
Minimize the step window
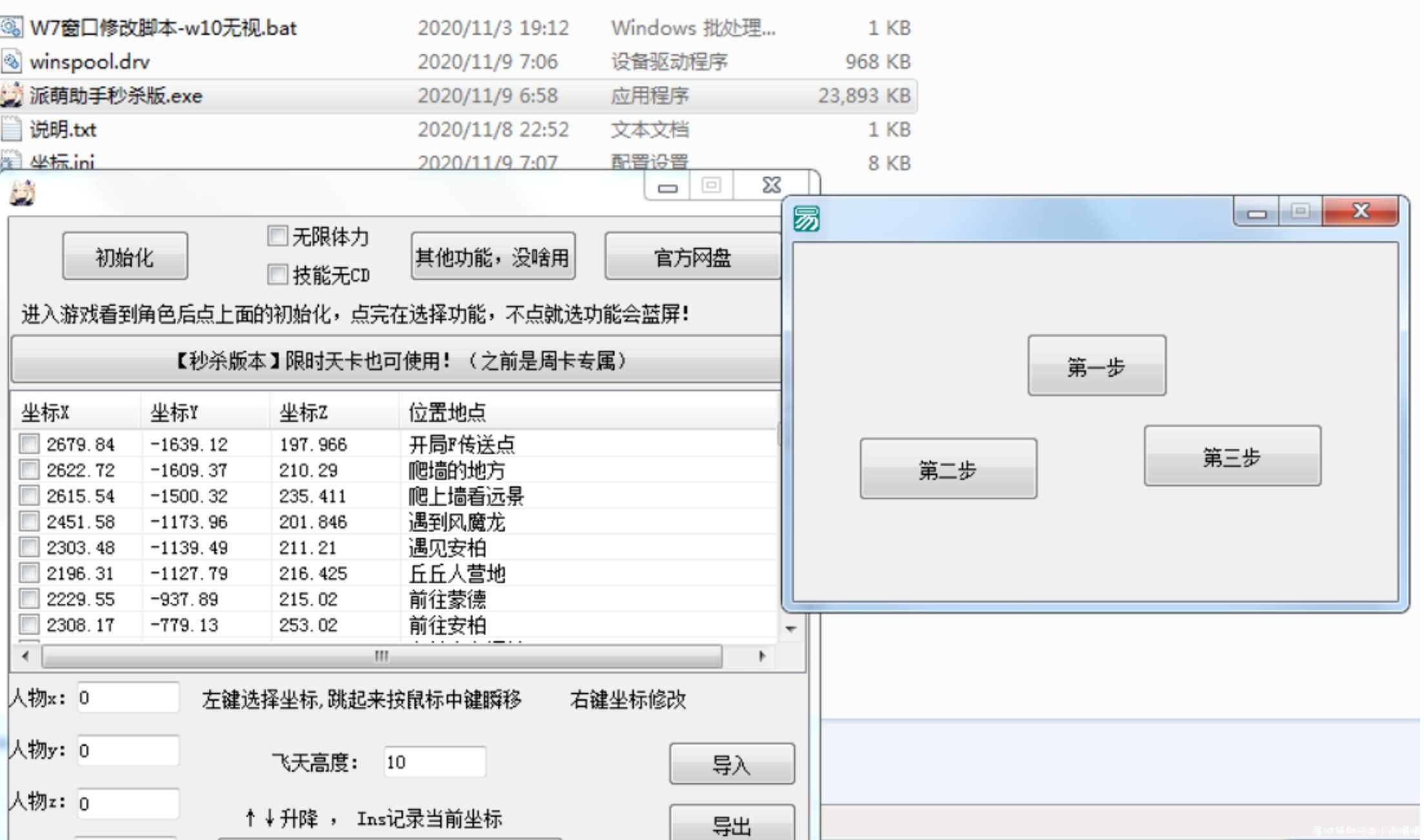(x=1256, y=212)
